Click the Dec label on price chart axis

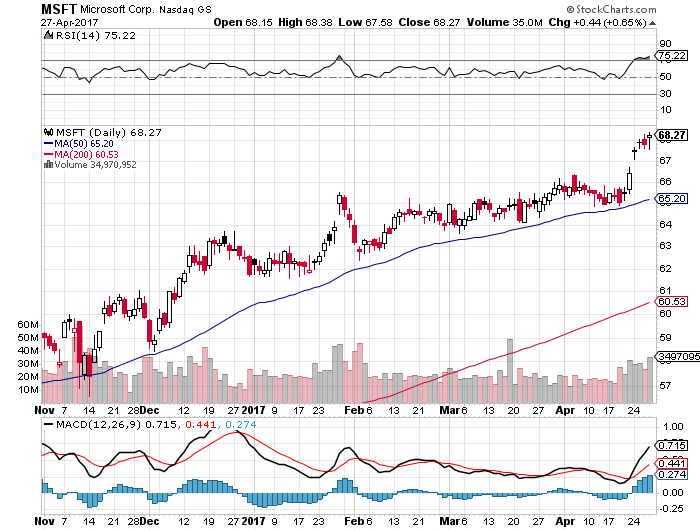pos(149,410)
